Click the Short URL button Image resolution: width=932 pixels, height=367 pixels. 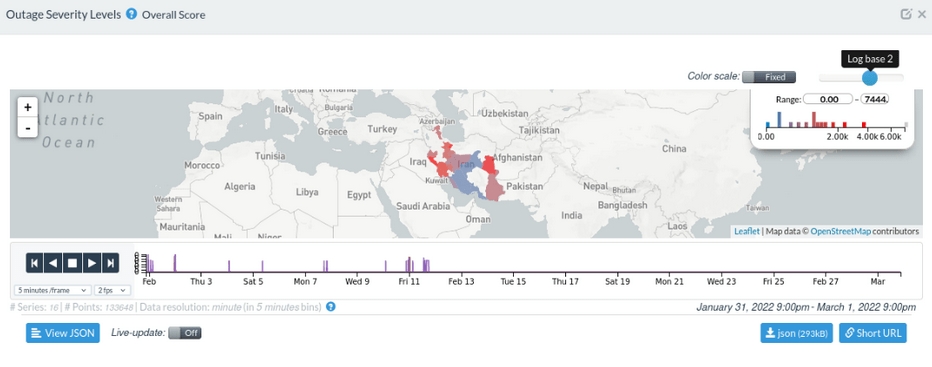[873, 333]
